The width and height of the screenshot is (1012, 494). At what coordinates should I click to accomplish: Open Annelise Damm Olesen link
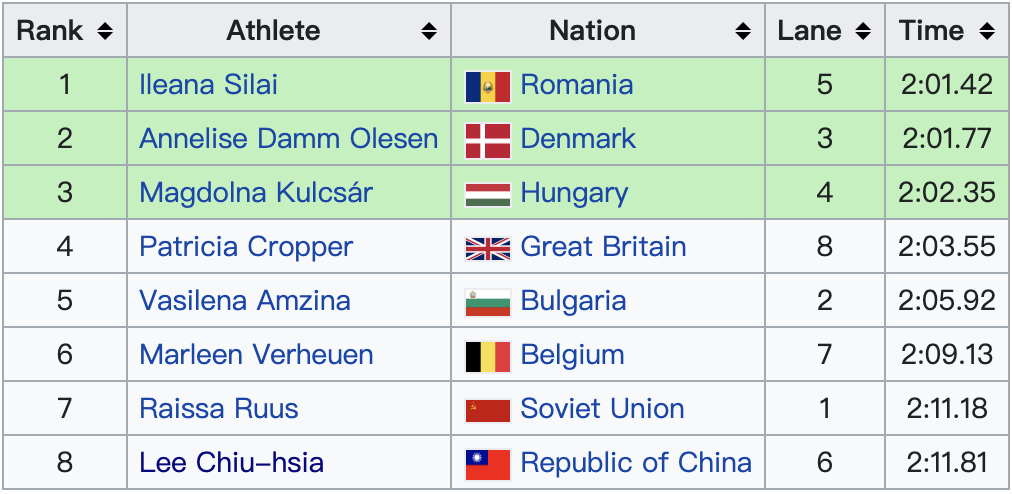pos(288,138)
